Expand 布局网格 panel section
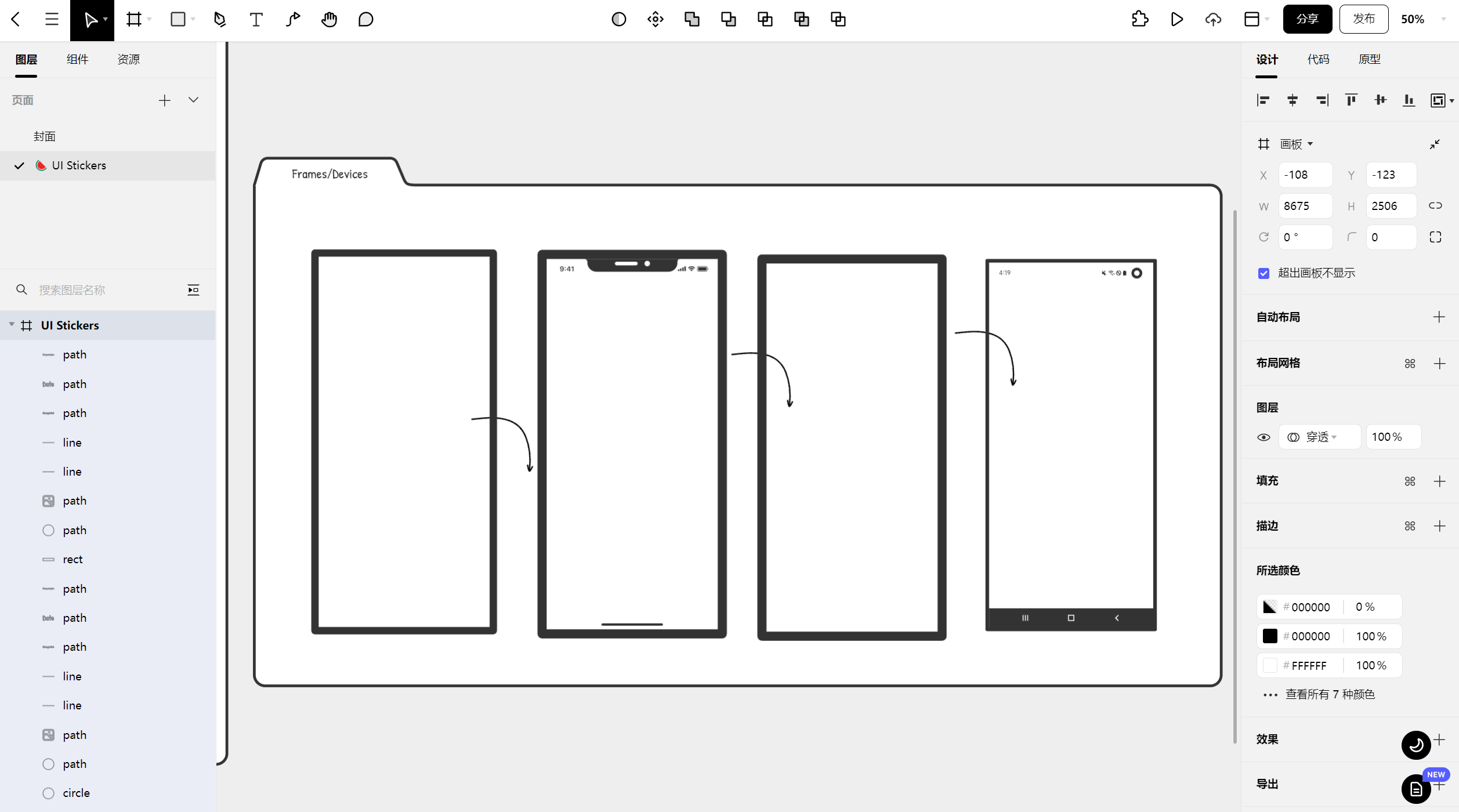Image resolution: width=1459 pixels, height=812 pixels. tap(1440, 362)
